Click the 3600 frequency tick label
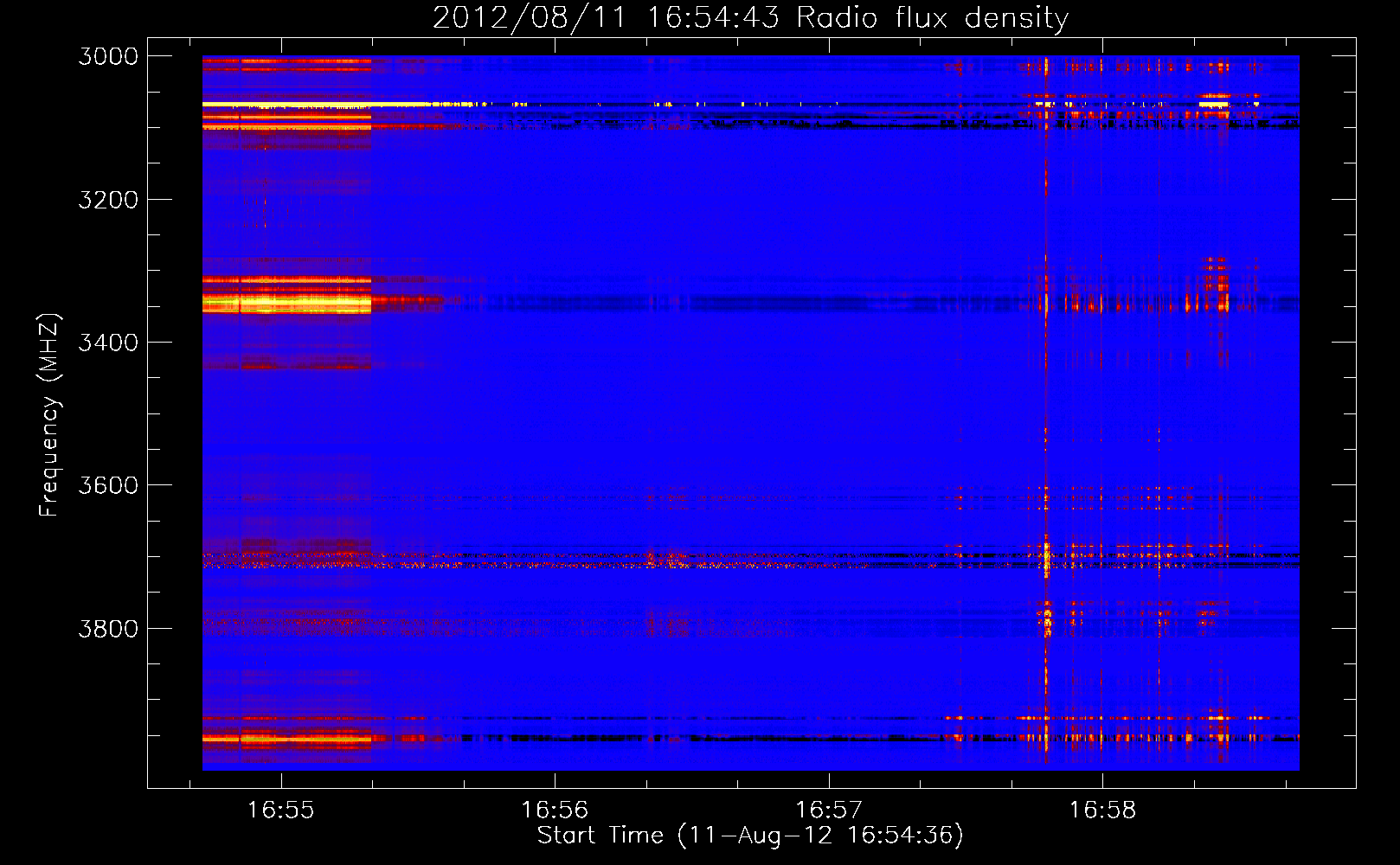Viewport: 1400px width, 865px height. pyautogui.click(x=108, y=485)
